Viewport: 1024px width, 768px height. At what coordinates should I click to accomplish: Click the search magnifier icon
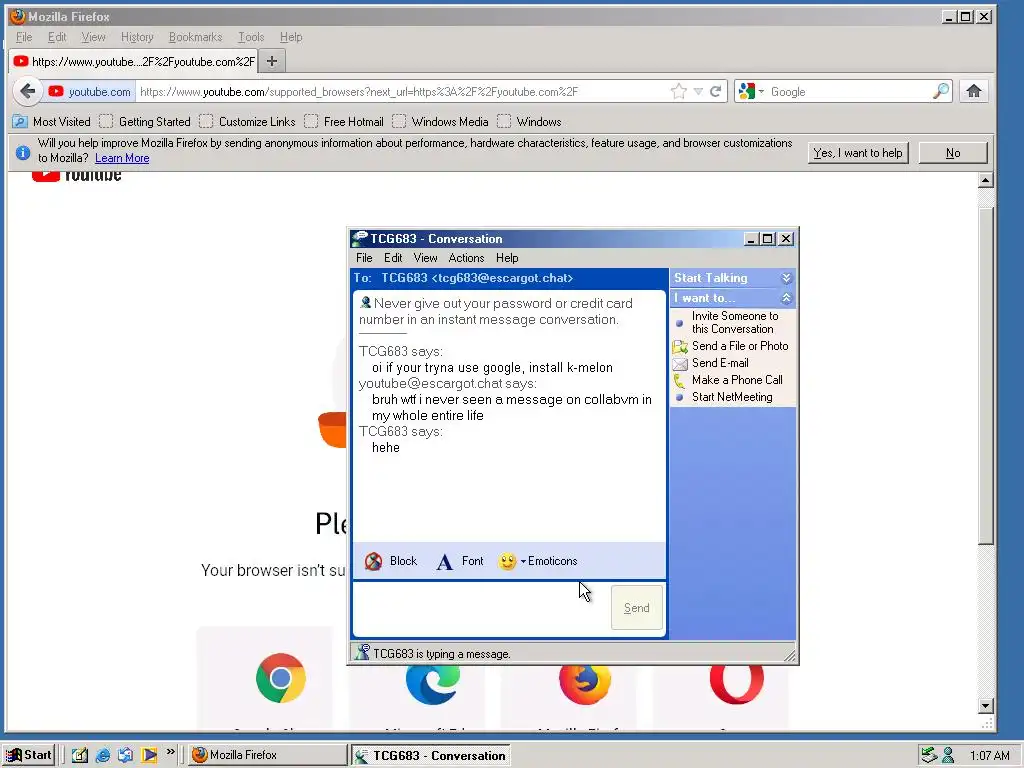click(941, 91)
